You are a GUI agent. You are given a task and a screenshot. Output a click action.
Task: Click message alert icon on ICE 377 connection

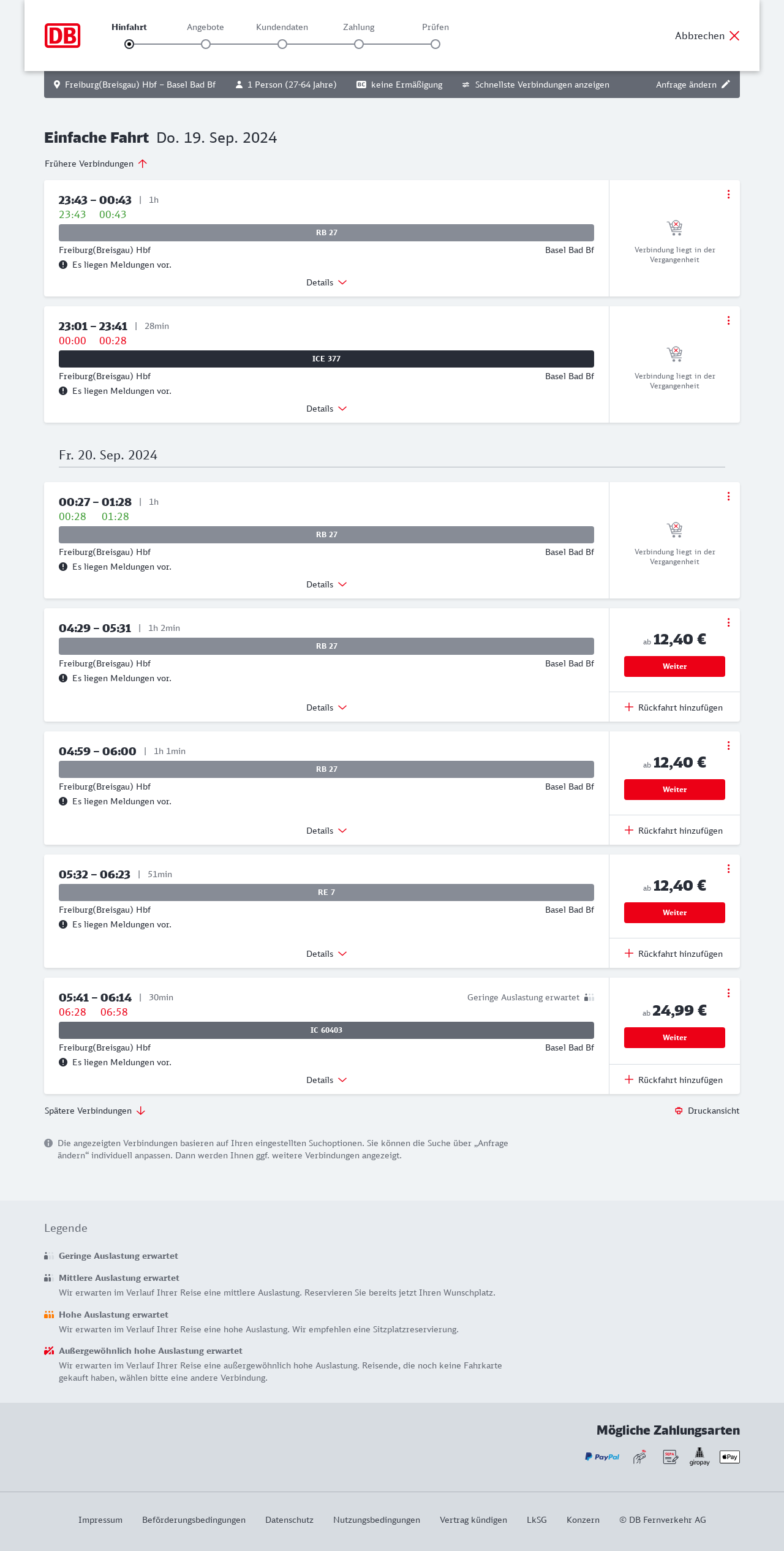click(63, 391)
